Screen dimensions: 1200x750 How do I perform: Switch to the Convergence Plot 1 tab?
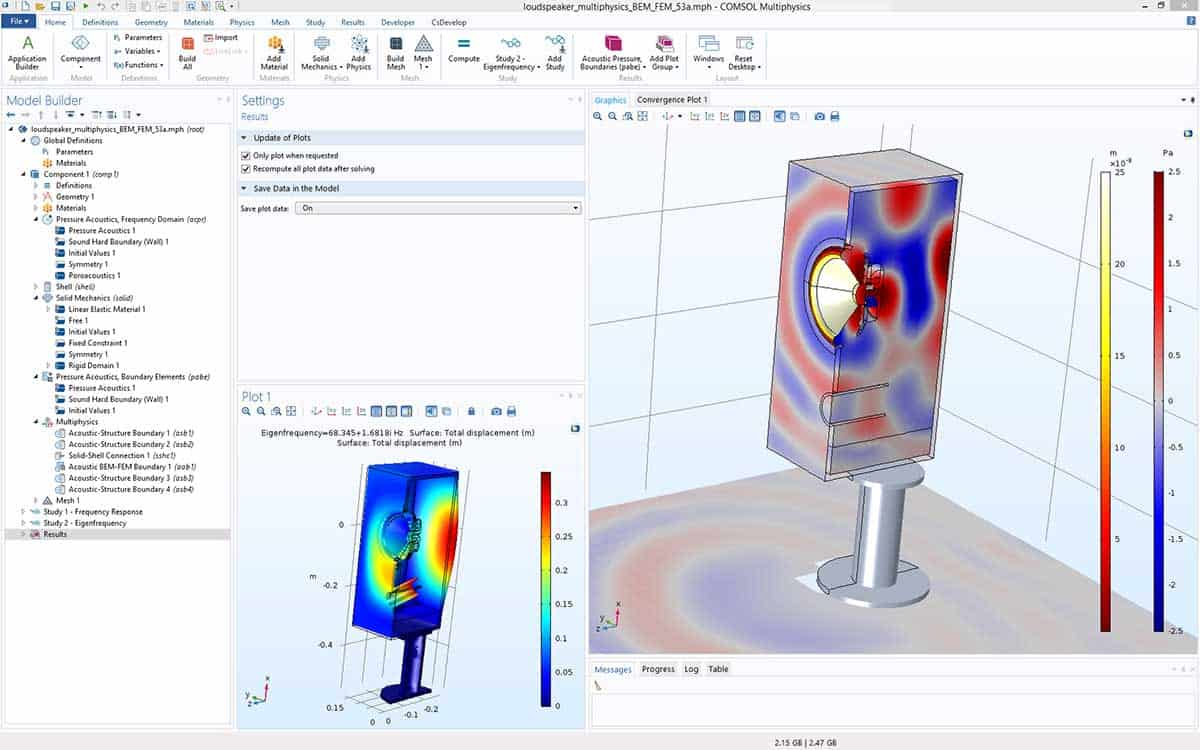672,100
